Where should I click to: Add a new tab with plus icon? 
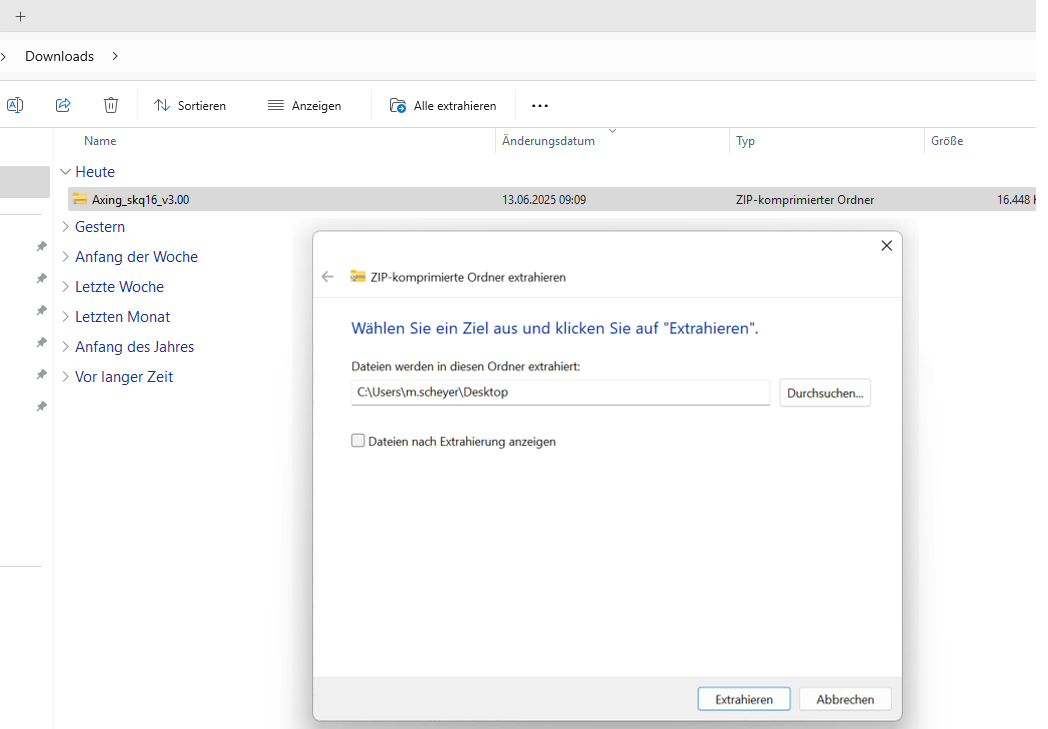21,17
